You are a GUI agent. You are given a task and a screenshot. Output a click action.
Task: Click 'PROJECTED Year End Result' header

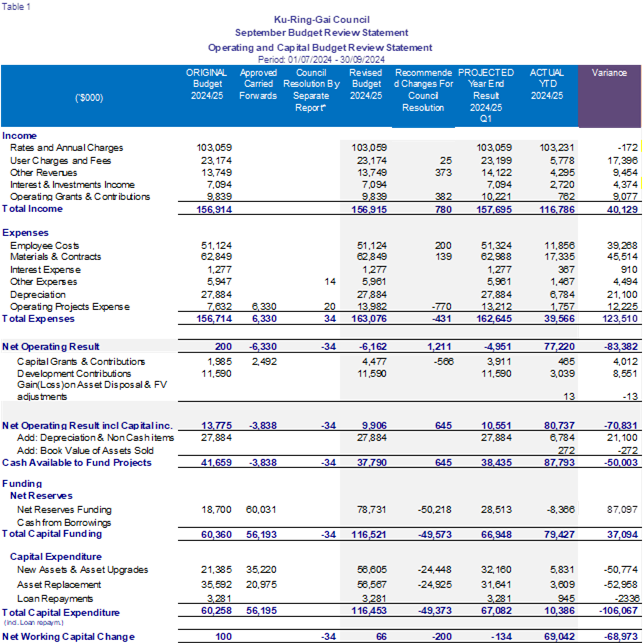click(486, 95)
